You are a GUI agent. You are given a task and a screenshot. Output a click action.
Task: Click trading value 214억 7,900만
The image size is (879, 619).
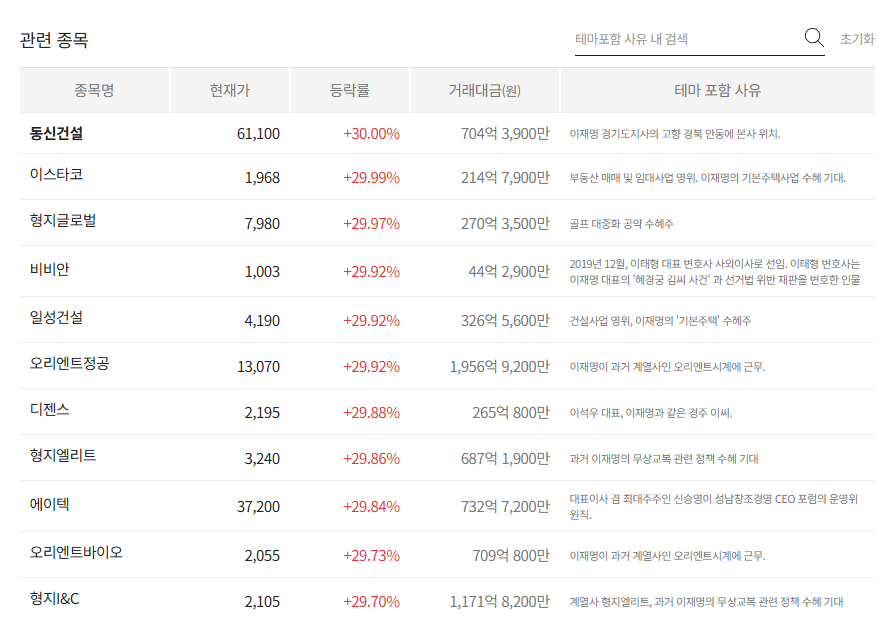pos(505,178)
